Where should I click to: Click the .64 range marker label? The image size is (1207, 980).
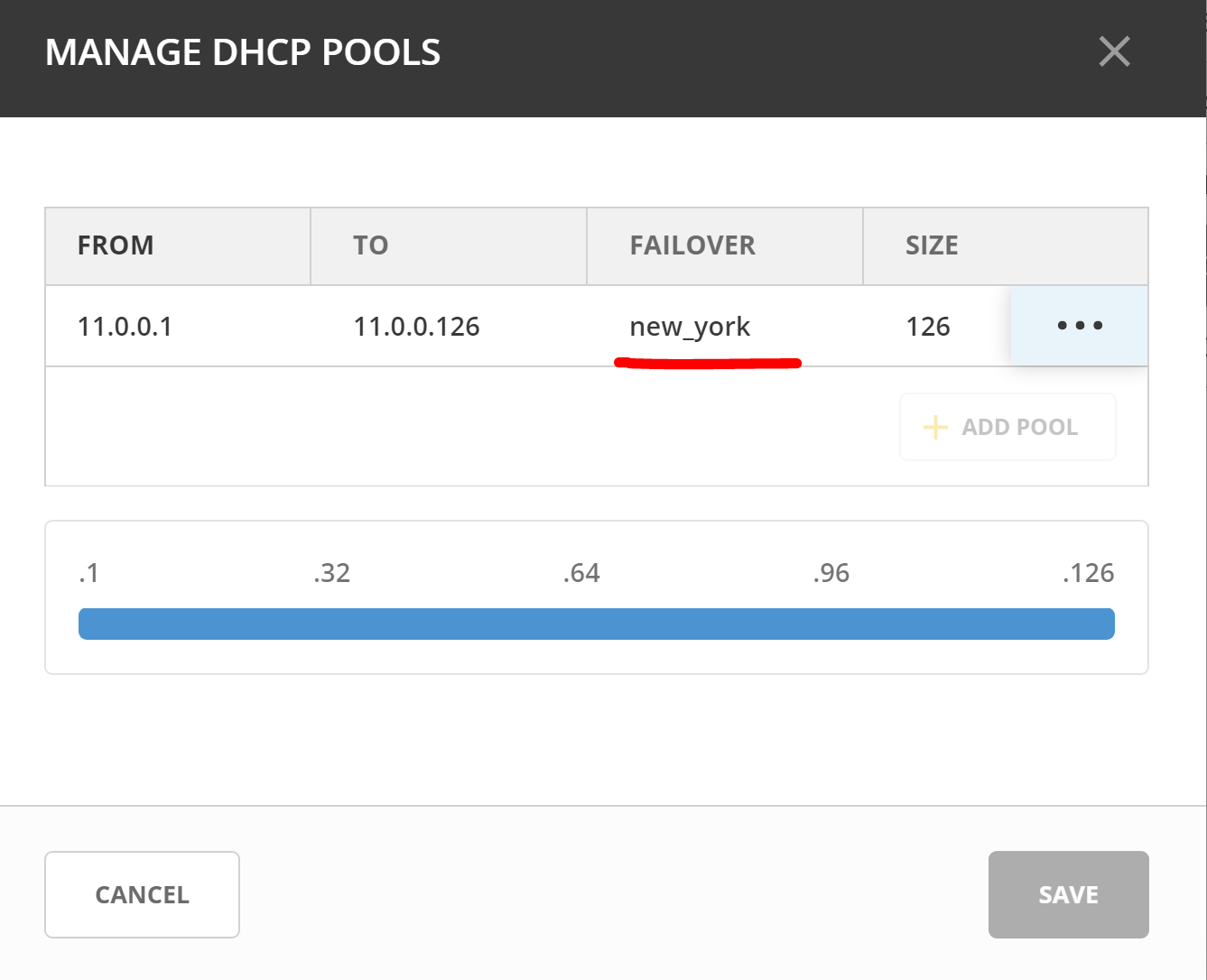(x=581, y=573)
